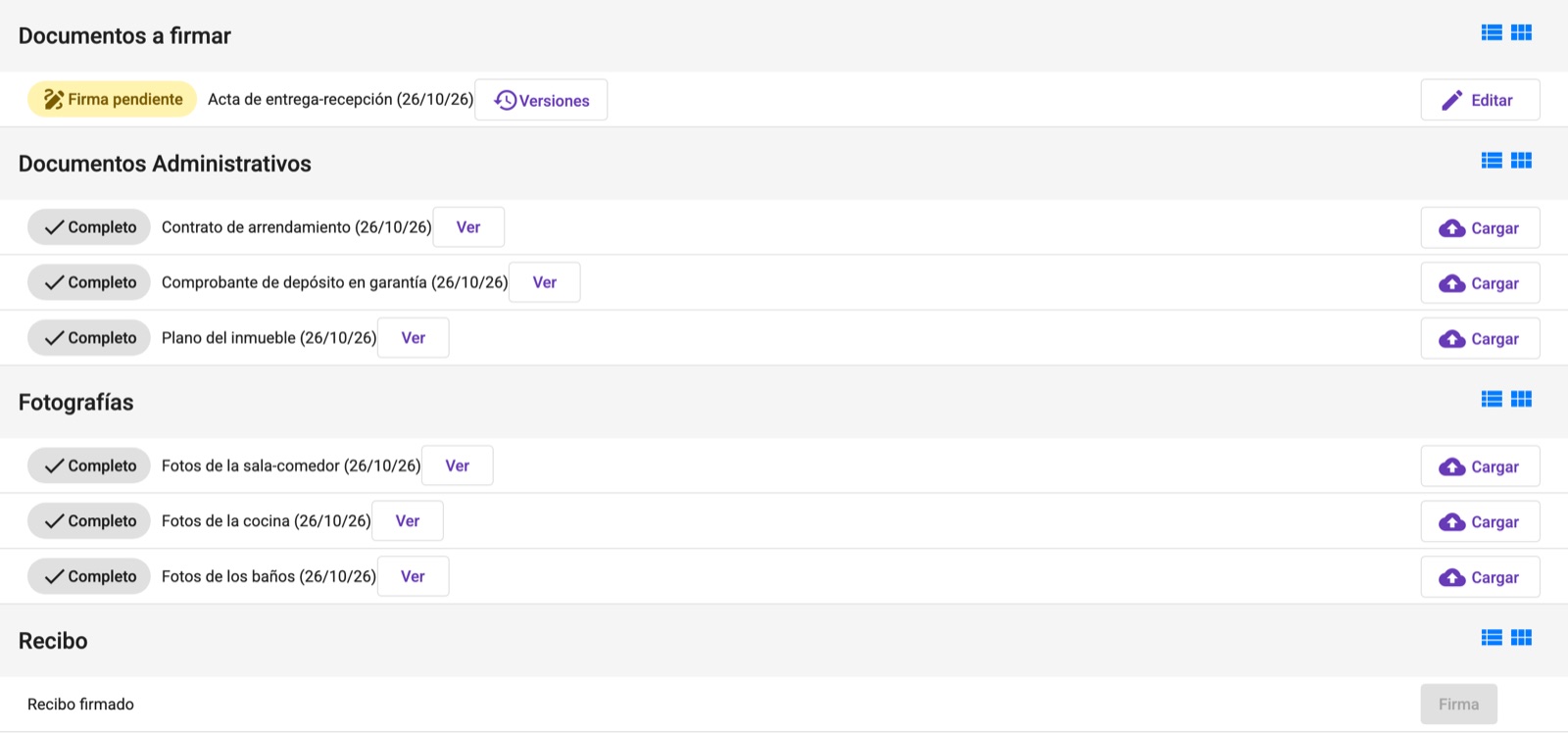Select the 'Recibo' section heading
Viewport: 1568px width, 733px height.
point(53,641)
